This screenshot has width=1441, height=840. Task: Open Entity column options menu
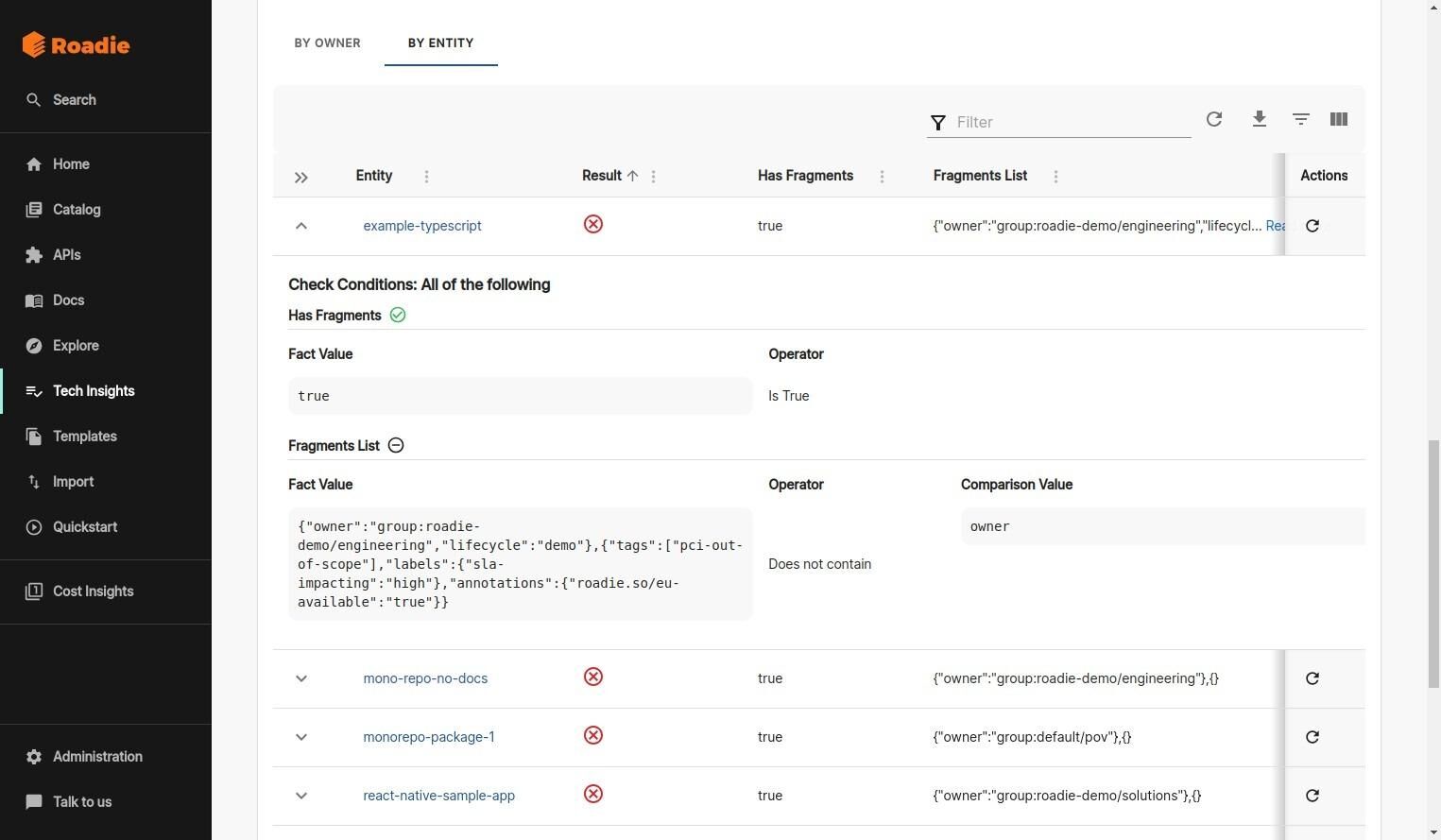point(426,177)
